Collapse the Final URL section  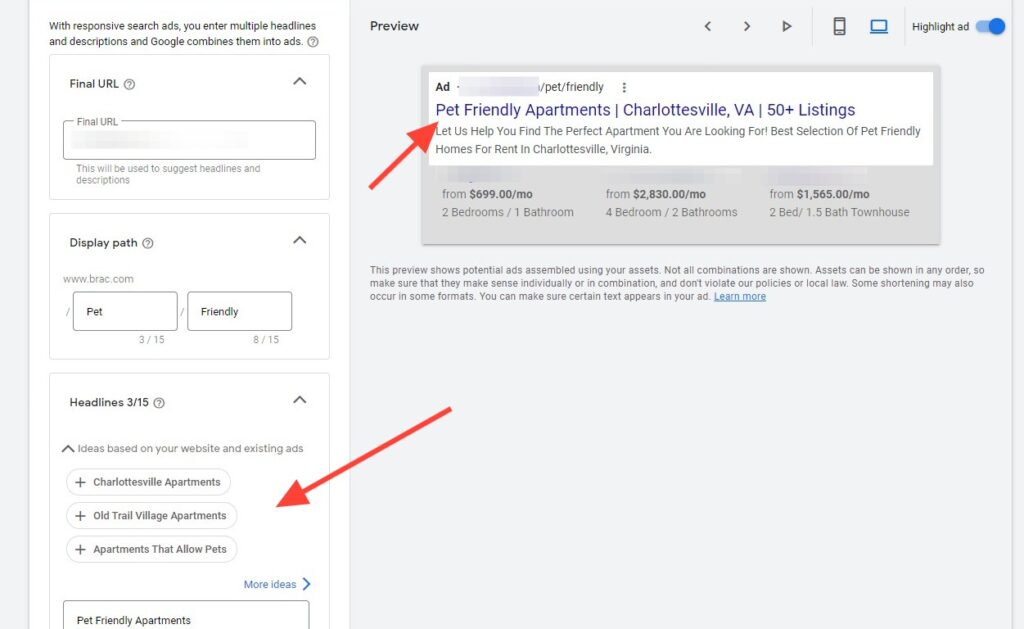[299, 83]
